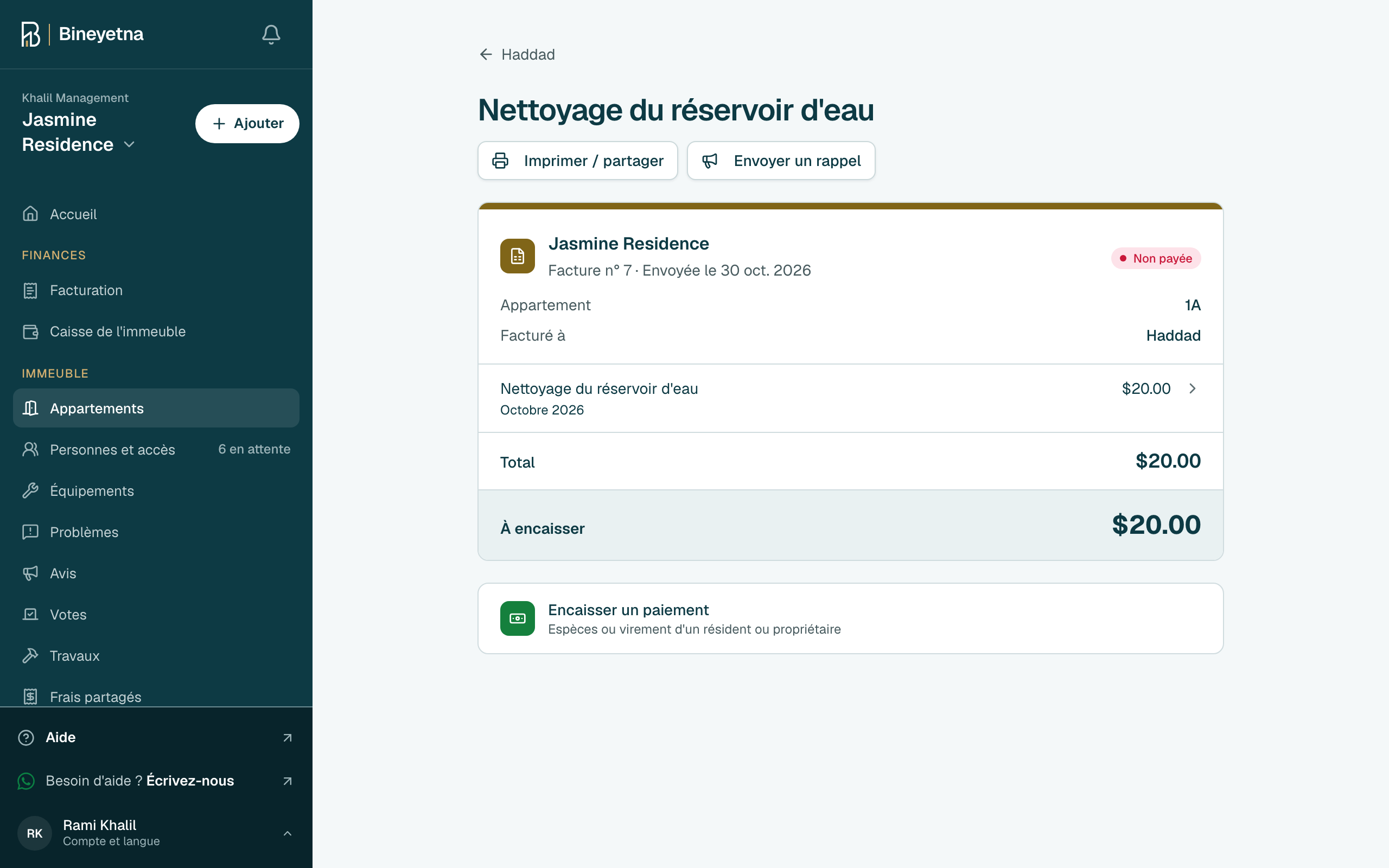The height and width of the screenshot is (868, 1389).
Task: Expand the Jasmine Residence building selector
Action: (x=79, y=132)
